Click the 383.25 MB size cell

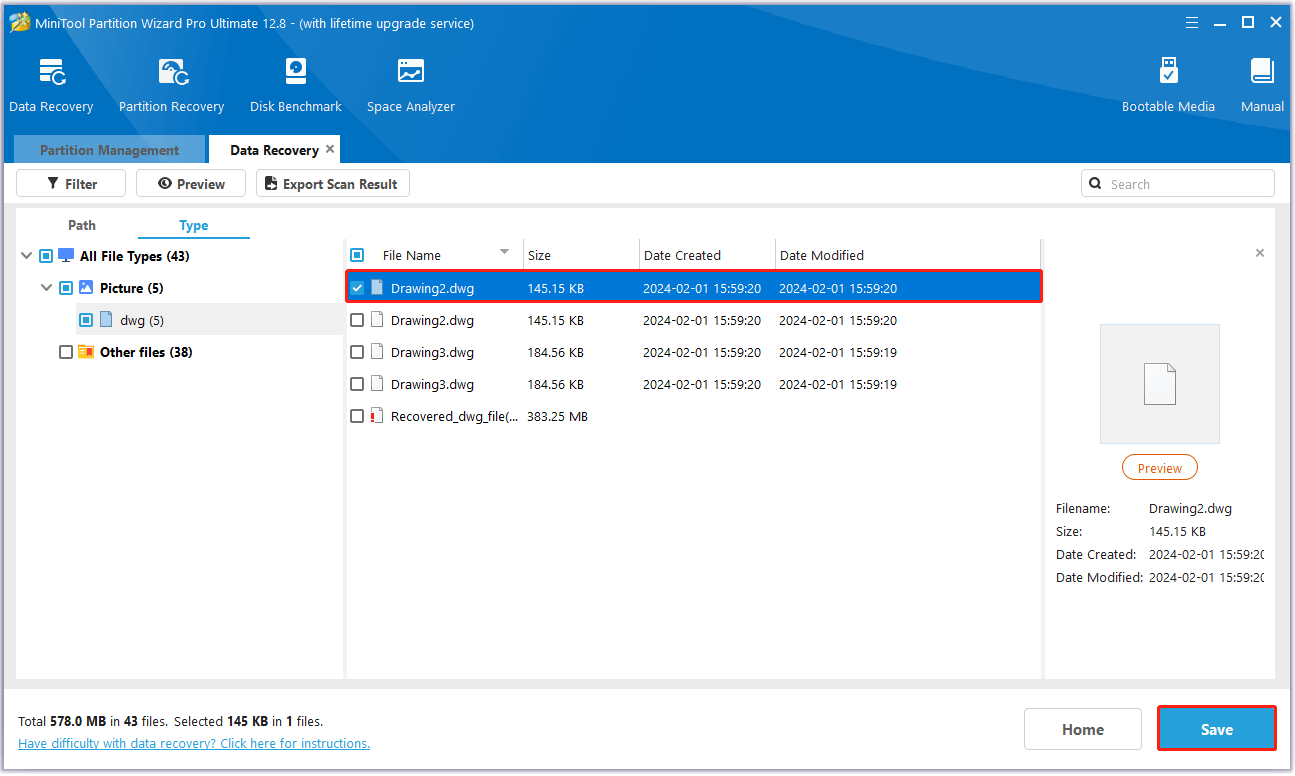(557, 416)
